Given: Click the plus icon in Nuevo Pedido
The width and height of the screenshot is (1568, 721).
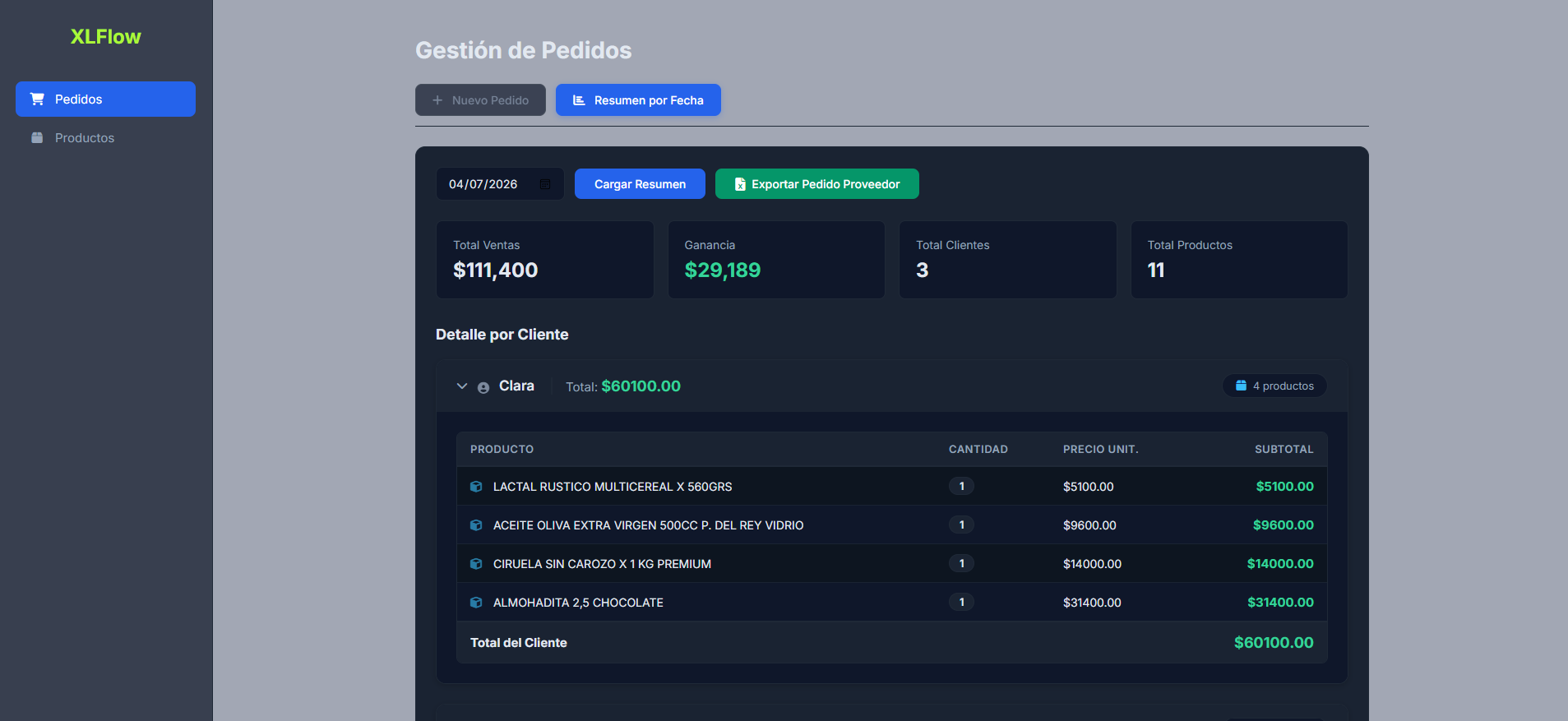Looking at the screenshot, I should 437,100.
